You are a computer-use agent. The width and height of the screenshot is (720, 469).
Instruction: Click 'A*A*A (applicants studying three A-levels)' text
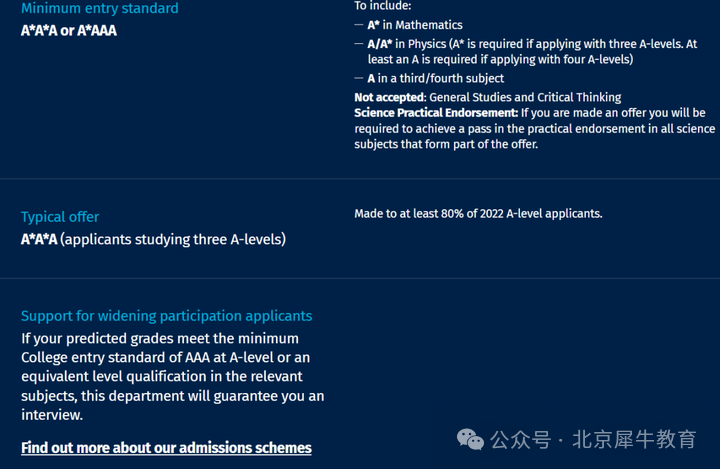point(153,239)
